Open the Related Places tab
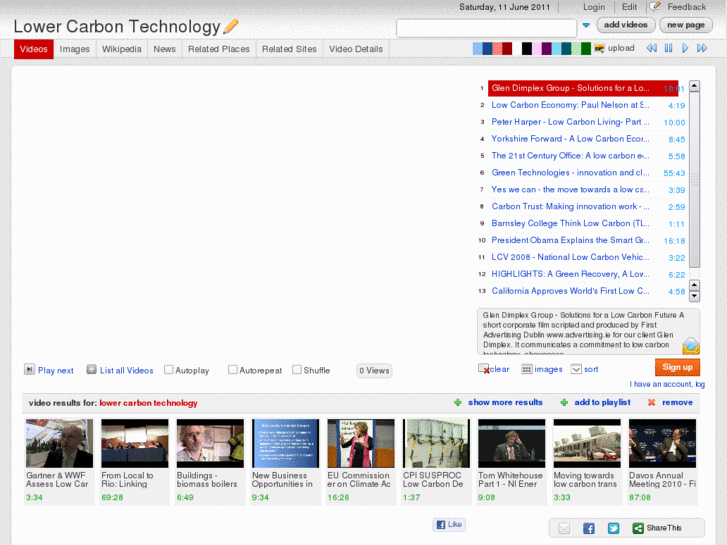The width and height of the screenshot is (727, 545). tap(219, 49)
